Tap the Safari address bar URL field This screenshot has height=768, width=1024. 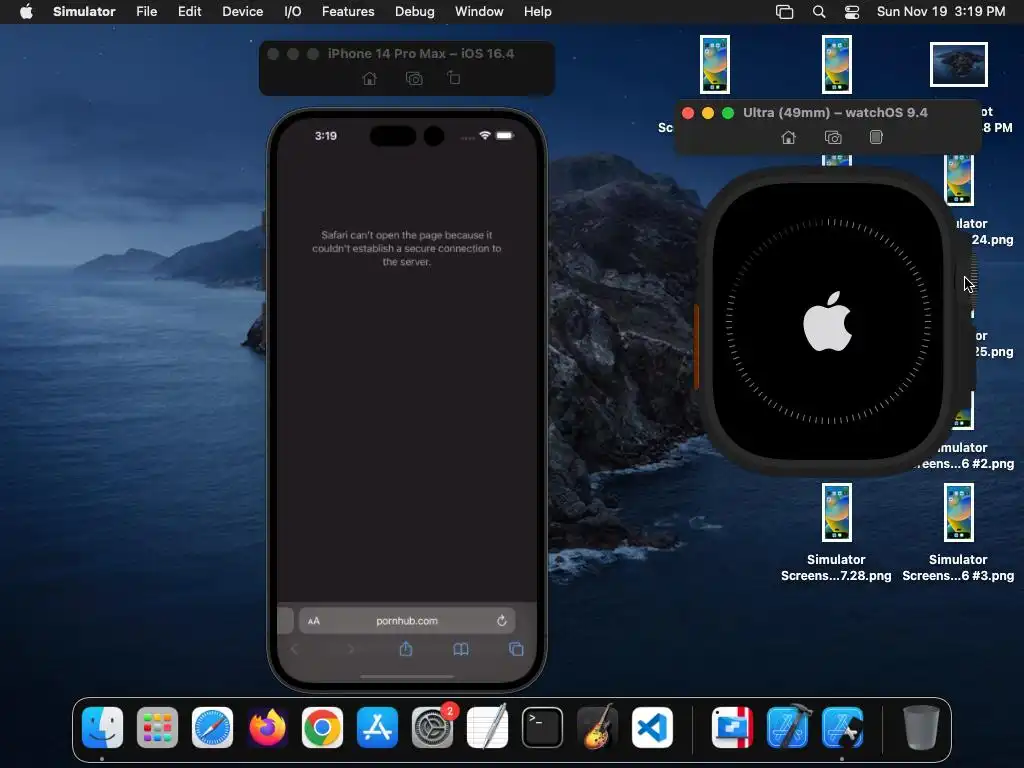click(x=407, y=620)
